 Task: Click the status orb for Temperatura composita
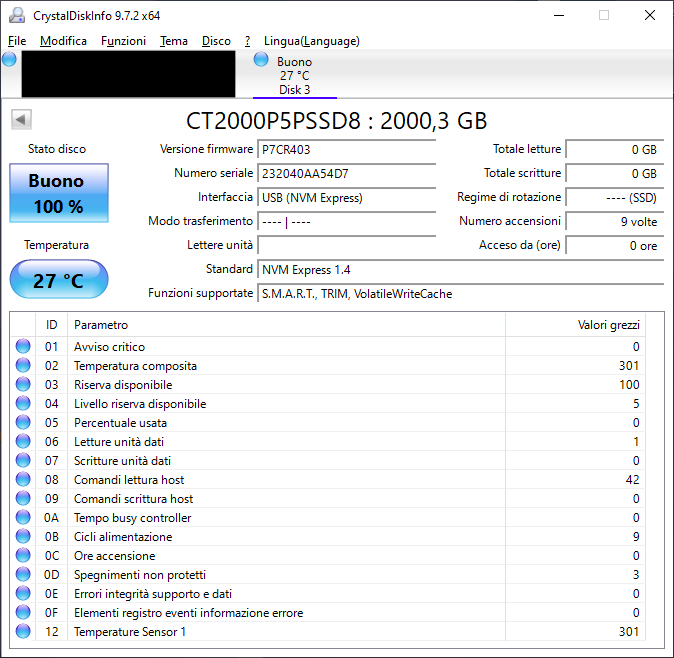click(x=23, y=365)
